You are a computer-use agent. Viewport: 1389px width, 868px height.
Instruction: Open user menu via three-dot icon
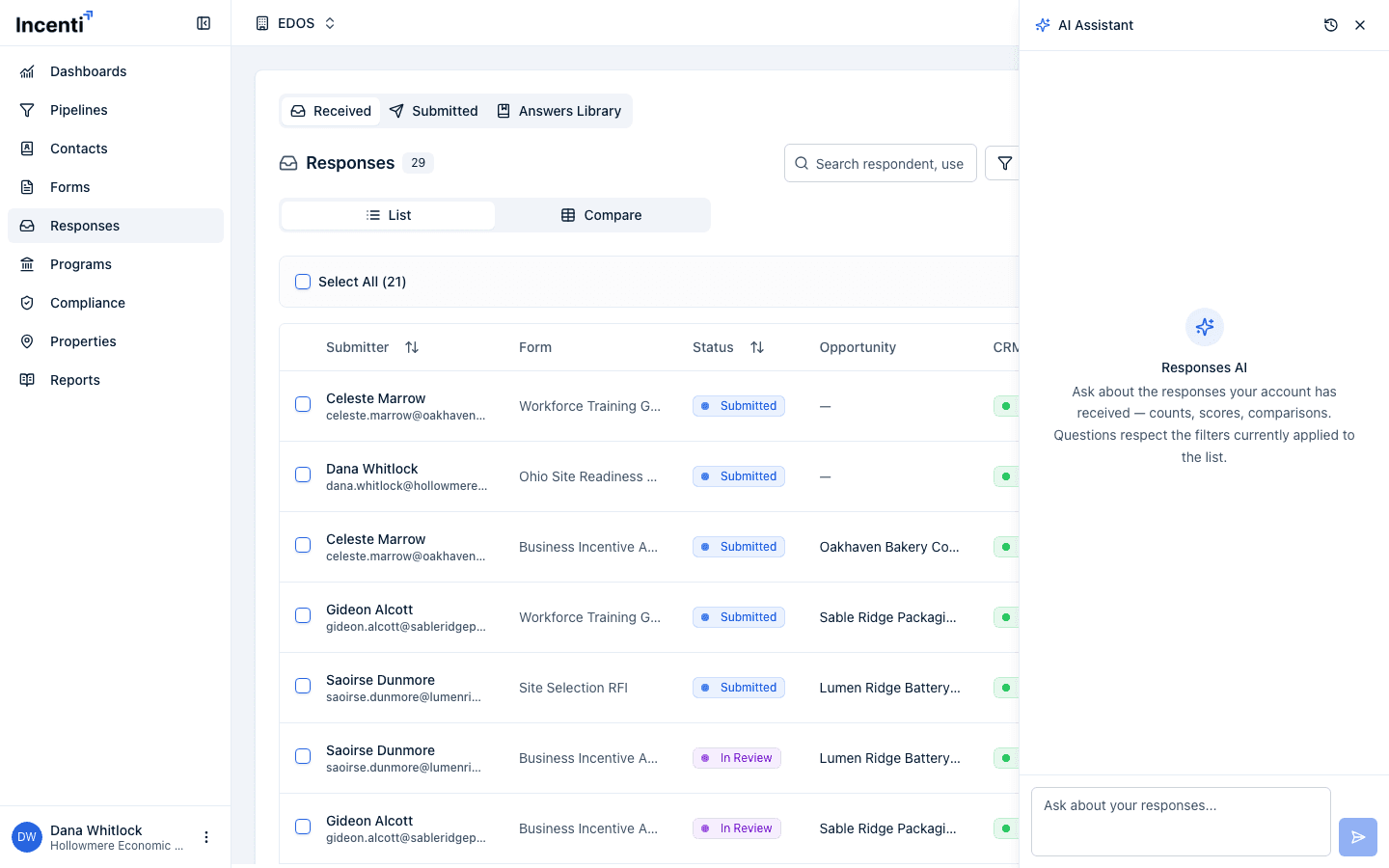(206, 837)
